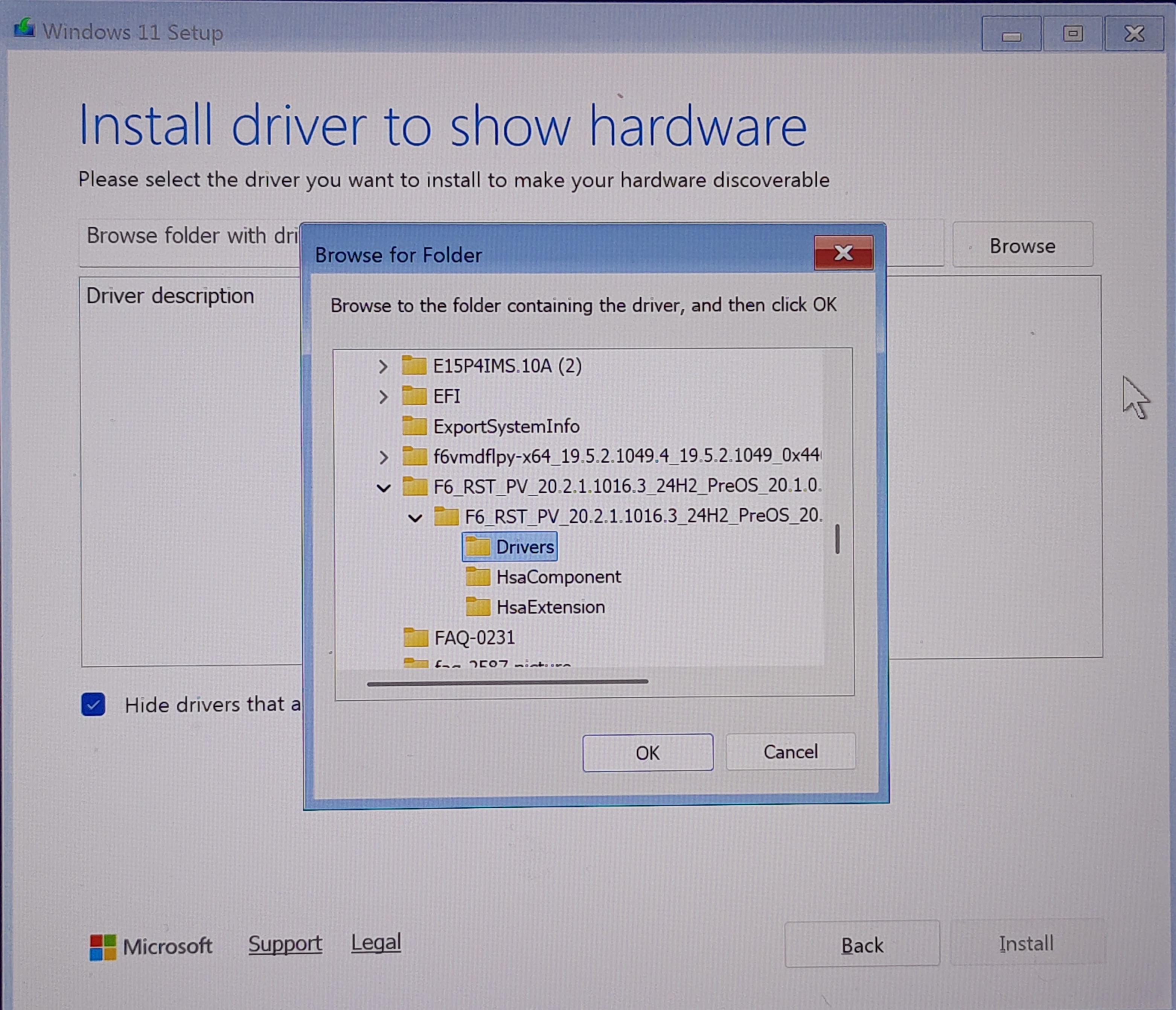The image size is (1176, 1010).
Task: Select the f6vmdflpy-x64_19.5.2.1049 folder name
Action: [x=627, y=456]
